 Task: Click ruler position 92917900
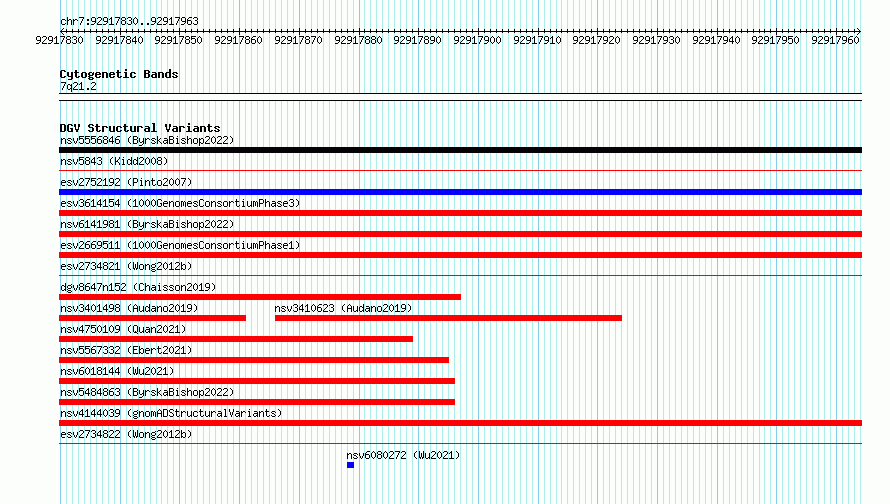(477, 40)
